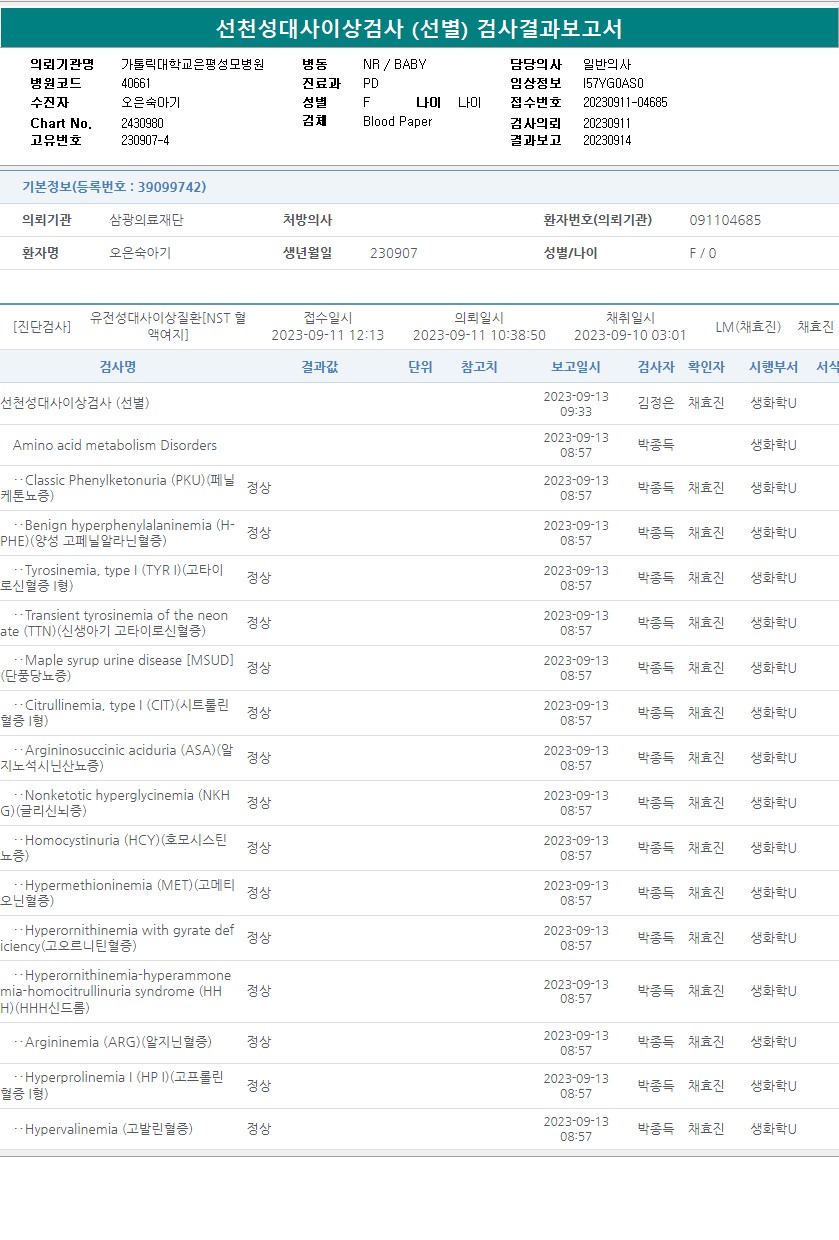Click the Citrullinemia type I result 정상
Screen dimensions: 839x1240
259,713
